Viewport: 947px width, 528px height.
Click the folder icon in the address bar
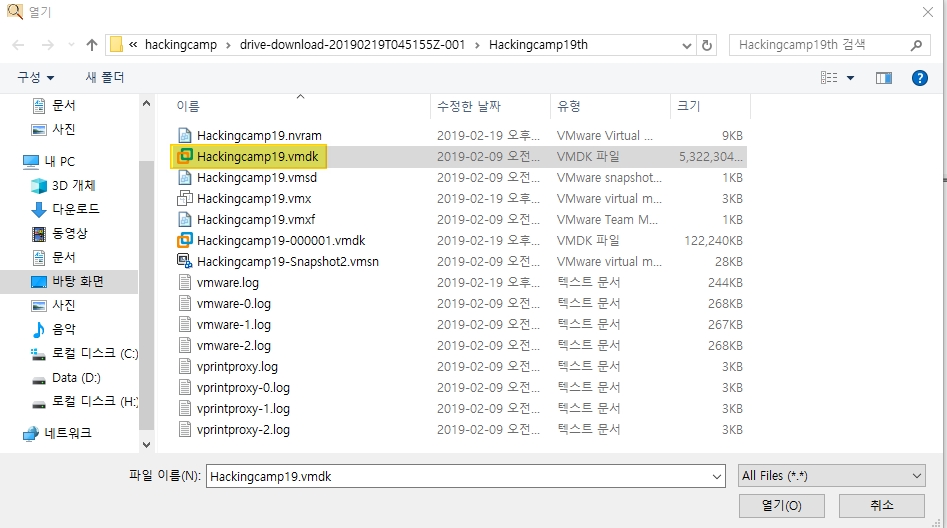116,45
